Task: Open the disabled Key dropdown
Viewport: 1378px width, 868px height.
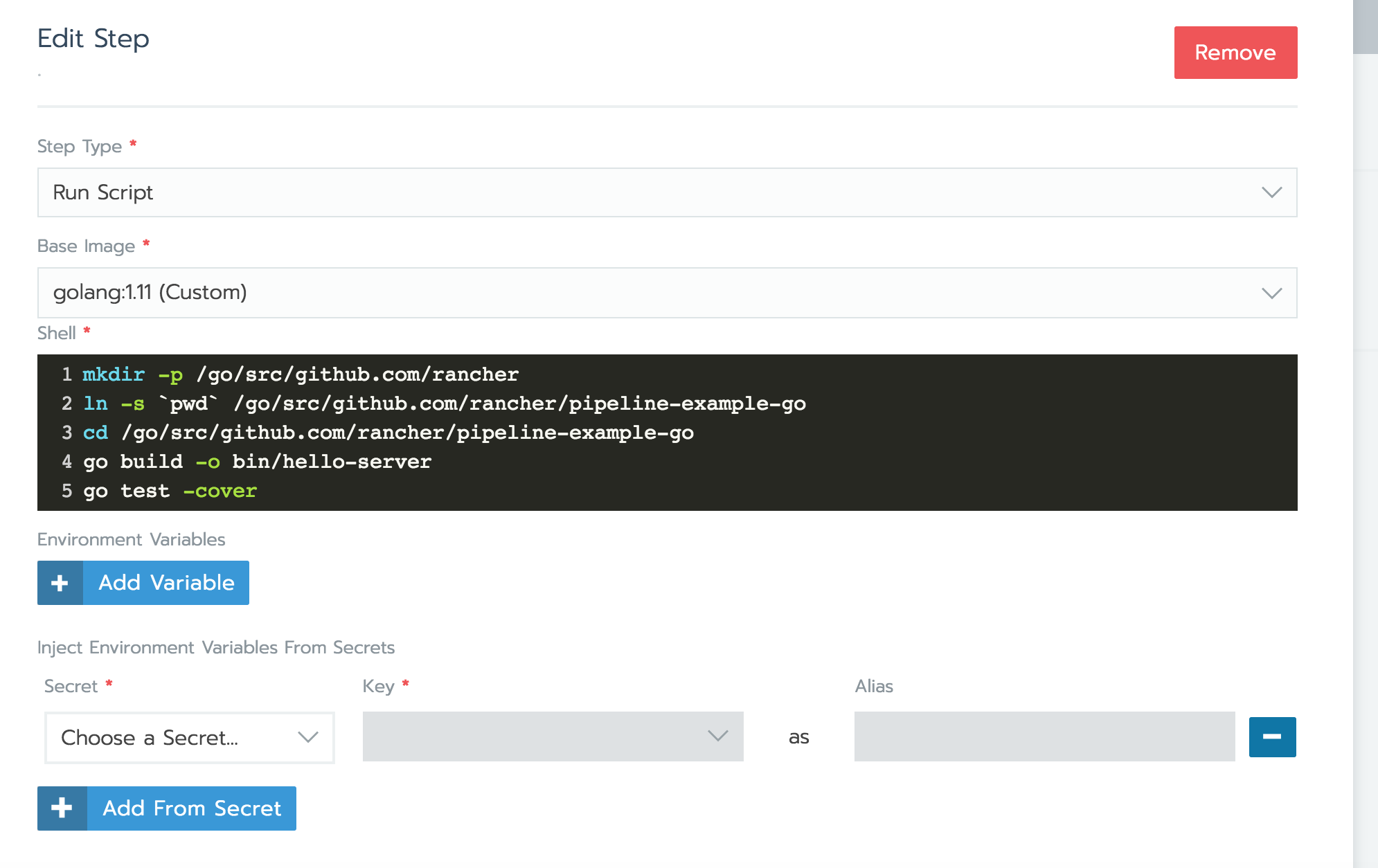Action: pyautogui.click(x=552, y=736)
